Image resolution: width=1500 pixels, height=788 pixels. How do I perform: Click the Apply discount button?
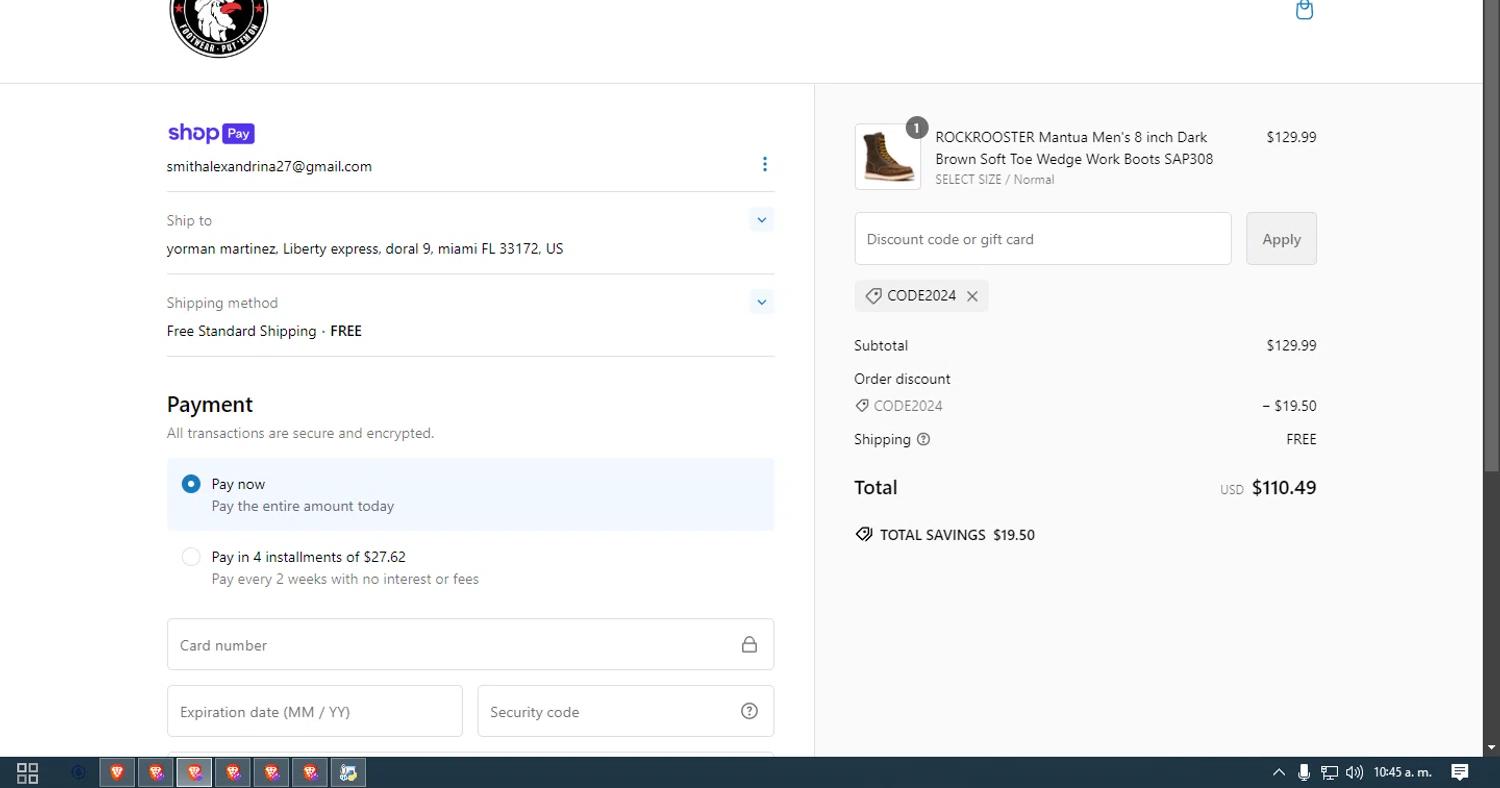1281,239
